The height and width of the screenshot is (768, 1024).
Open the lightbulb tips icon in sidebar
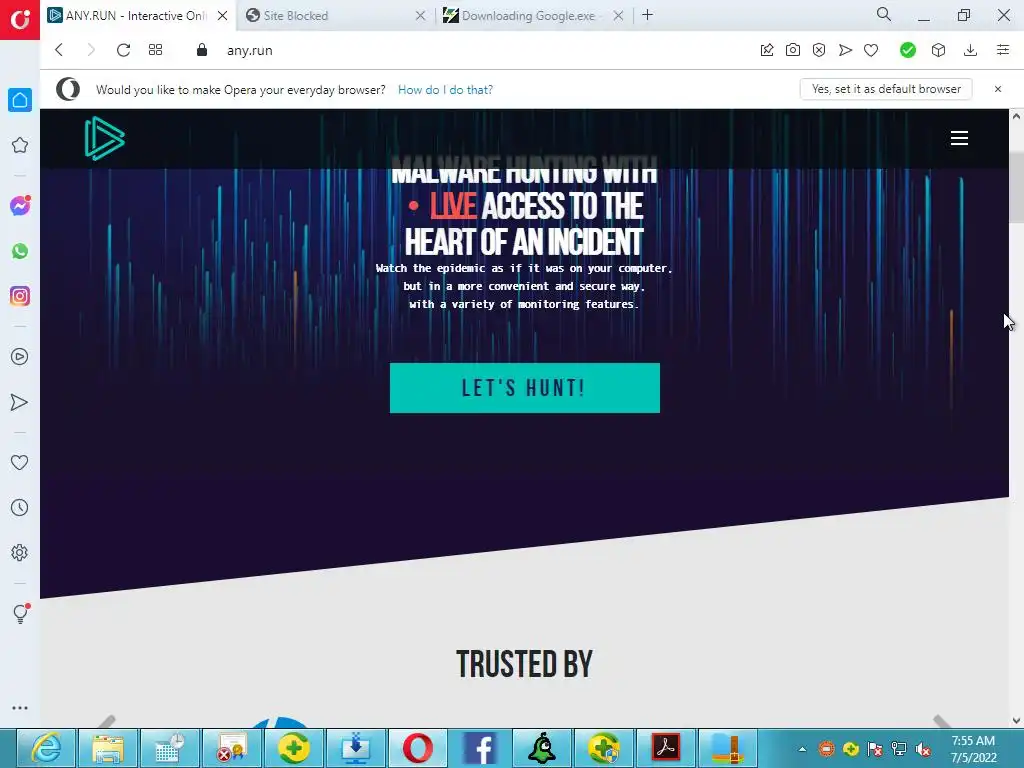(20, 613)
